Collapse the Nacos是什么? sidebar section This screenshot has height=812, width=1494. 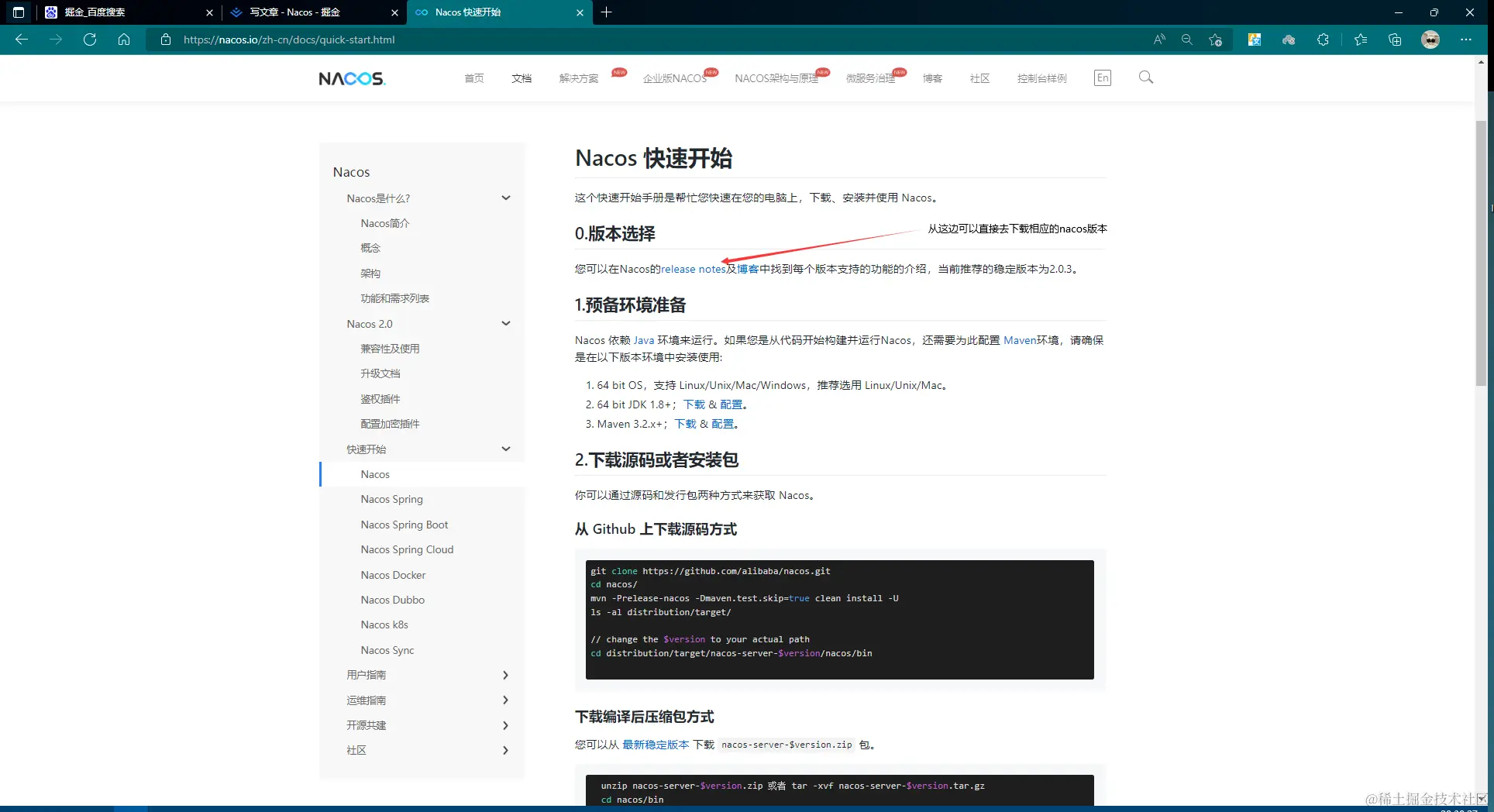(x=506, y=198)
